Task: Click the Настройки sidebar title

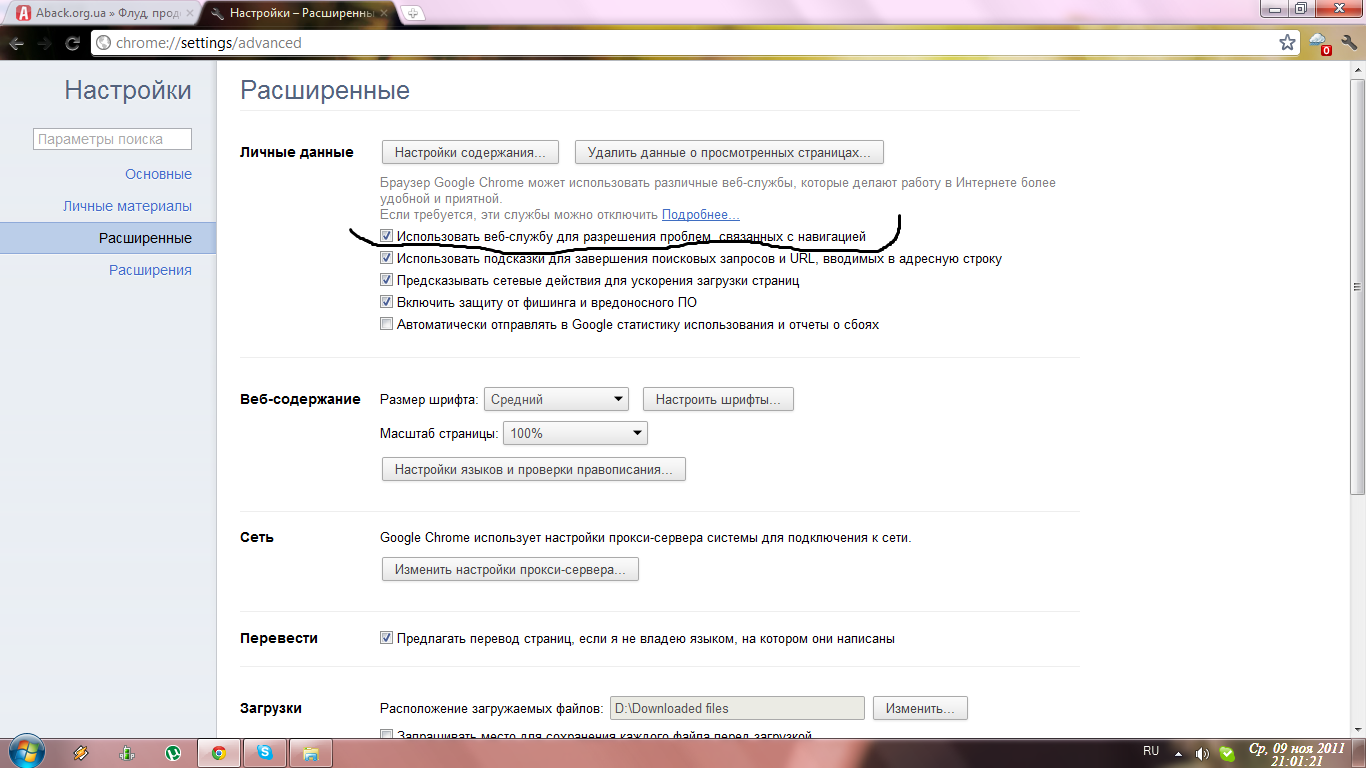Action: 128,91
